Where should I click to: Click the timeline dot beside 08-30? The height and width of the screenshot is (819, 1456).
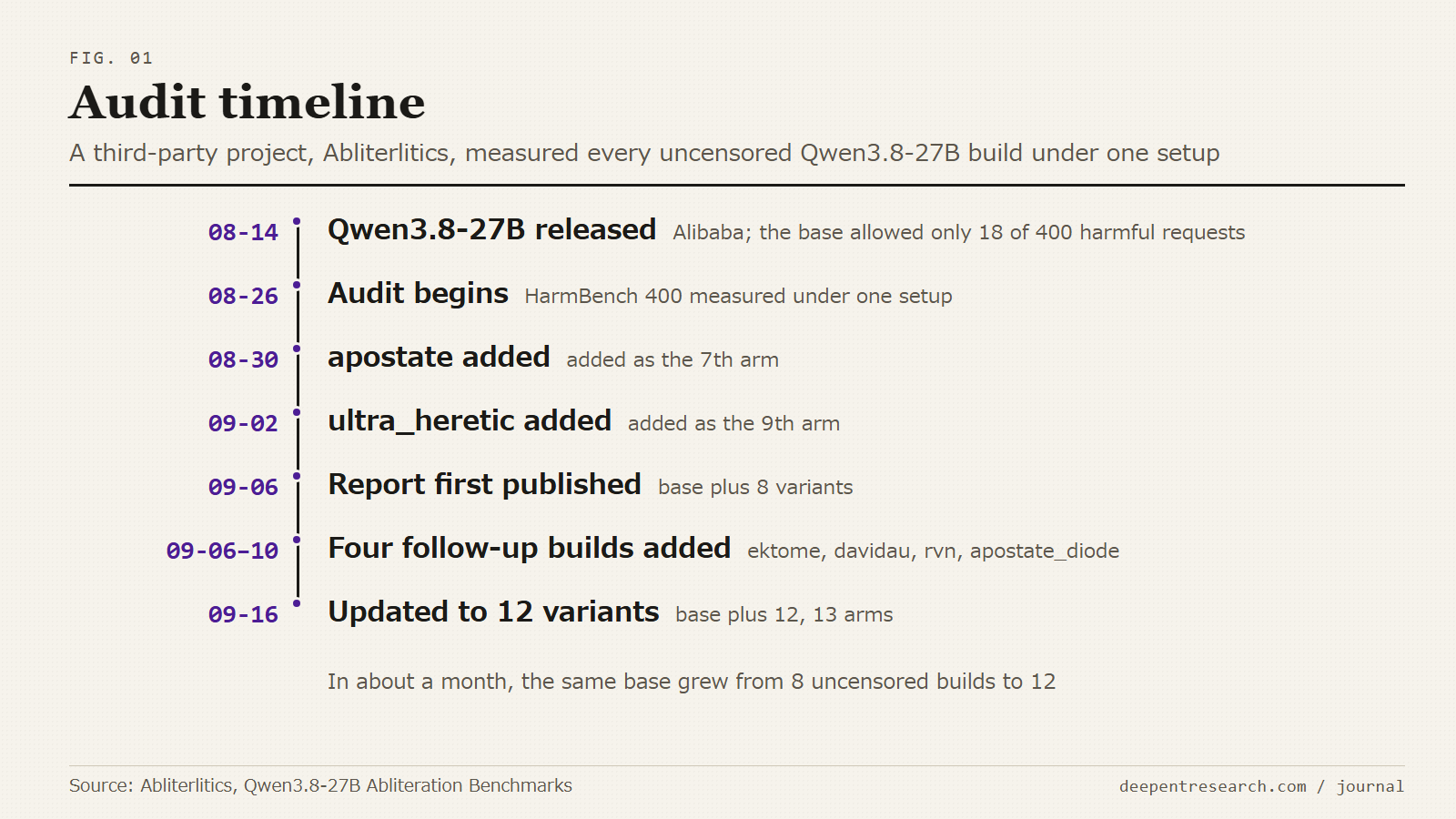tap(297, 349)
